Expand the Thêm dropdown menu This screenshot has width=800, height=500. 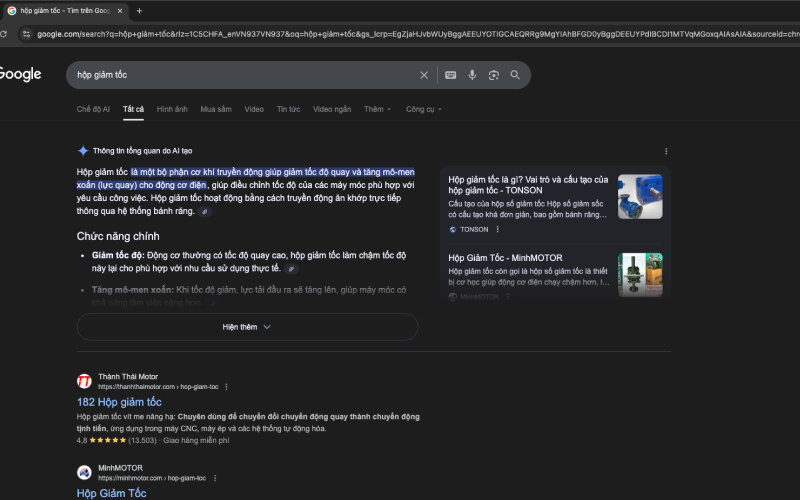pos(378,109)
